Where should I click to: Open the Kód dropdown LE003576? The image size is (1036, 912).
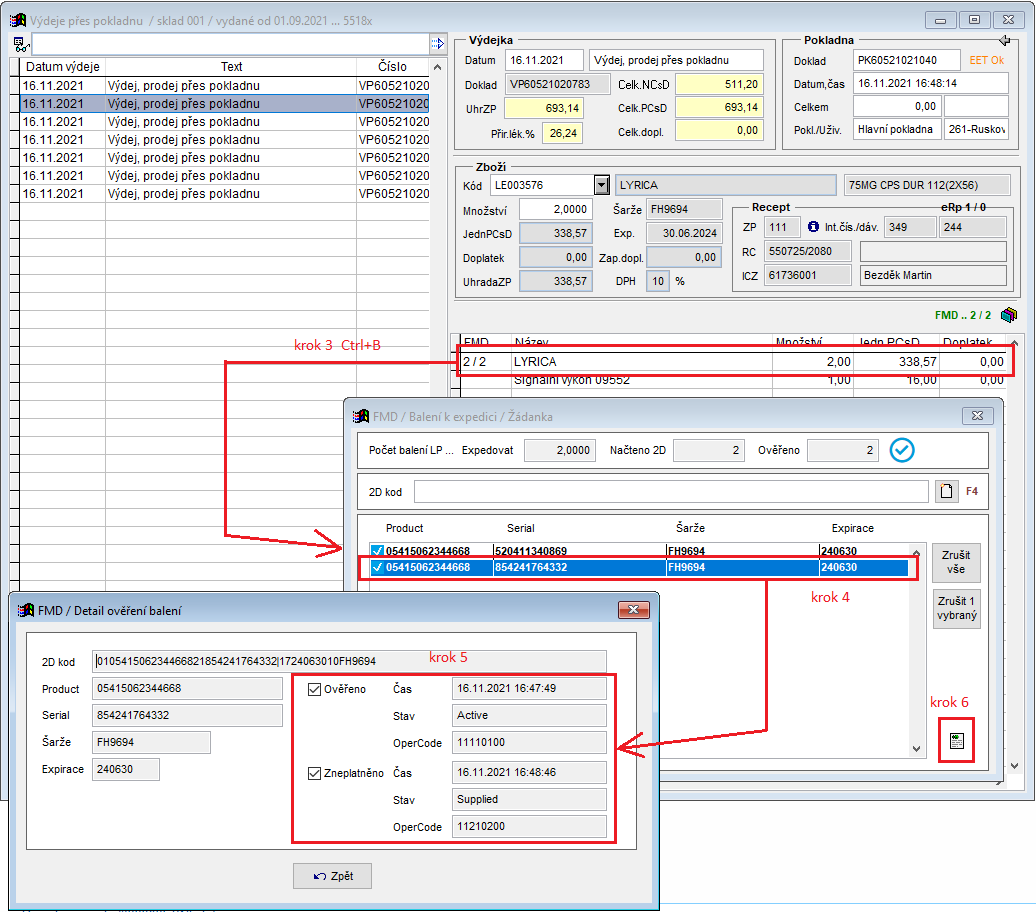(601, 185)
